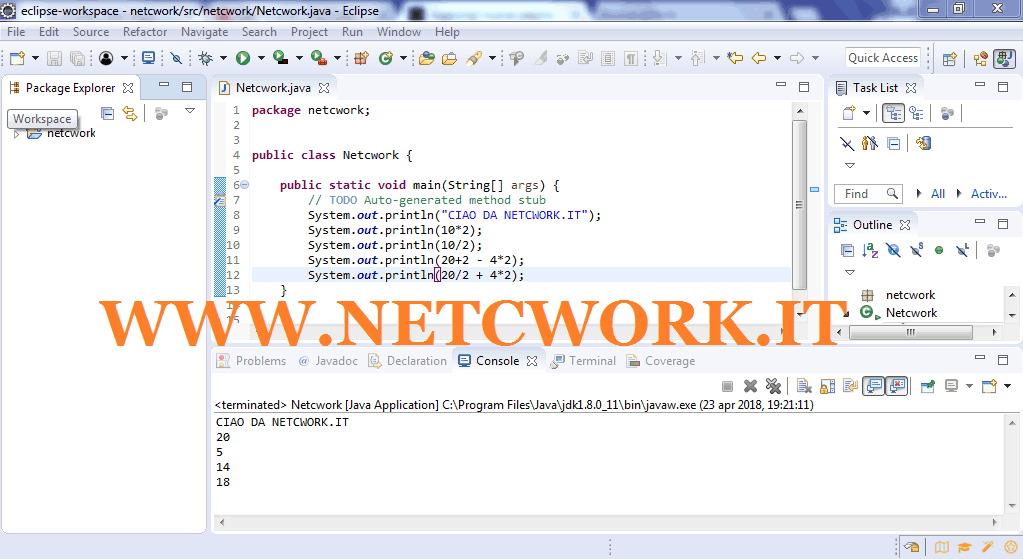The width and height of the screenshot is (1023, 559).
Task: Open the Open Perspective icon
Action: 950,59
